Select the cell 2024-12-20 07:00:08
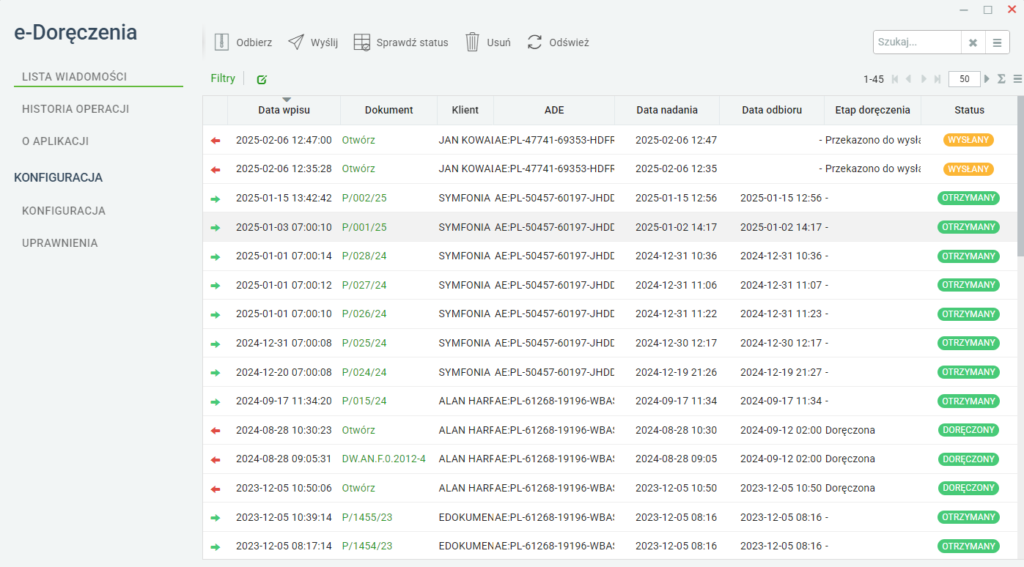Image resolution: width=1024 pixels, height=567 pixels. 283,372
